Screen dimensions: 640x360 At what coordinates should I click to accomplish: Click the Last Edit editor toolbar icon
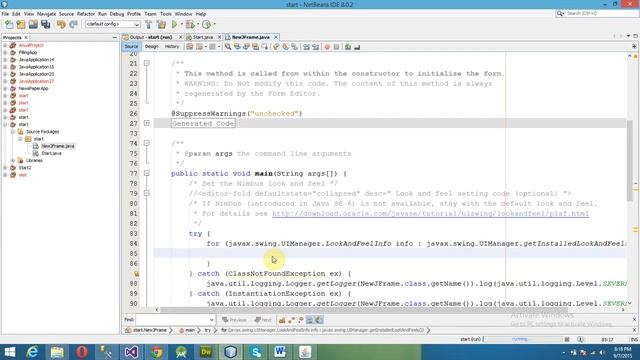click(x=190, y=47)
